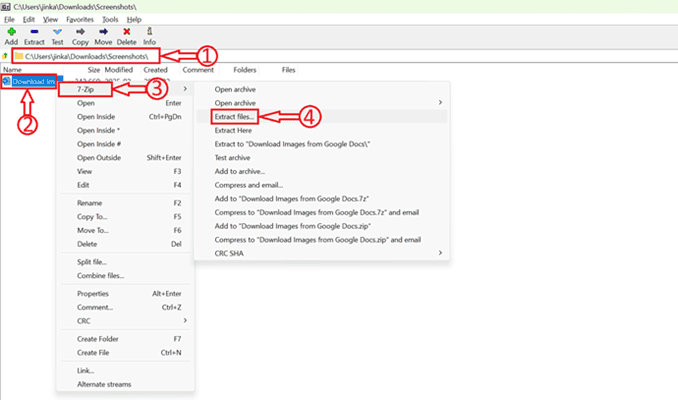The image size is (678, 400).
Task: Choose Rename in the context menu
Action: (125, 203)
